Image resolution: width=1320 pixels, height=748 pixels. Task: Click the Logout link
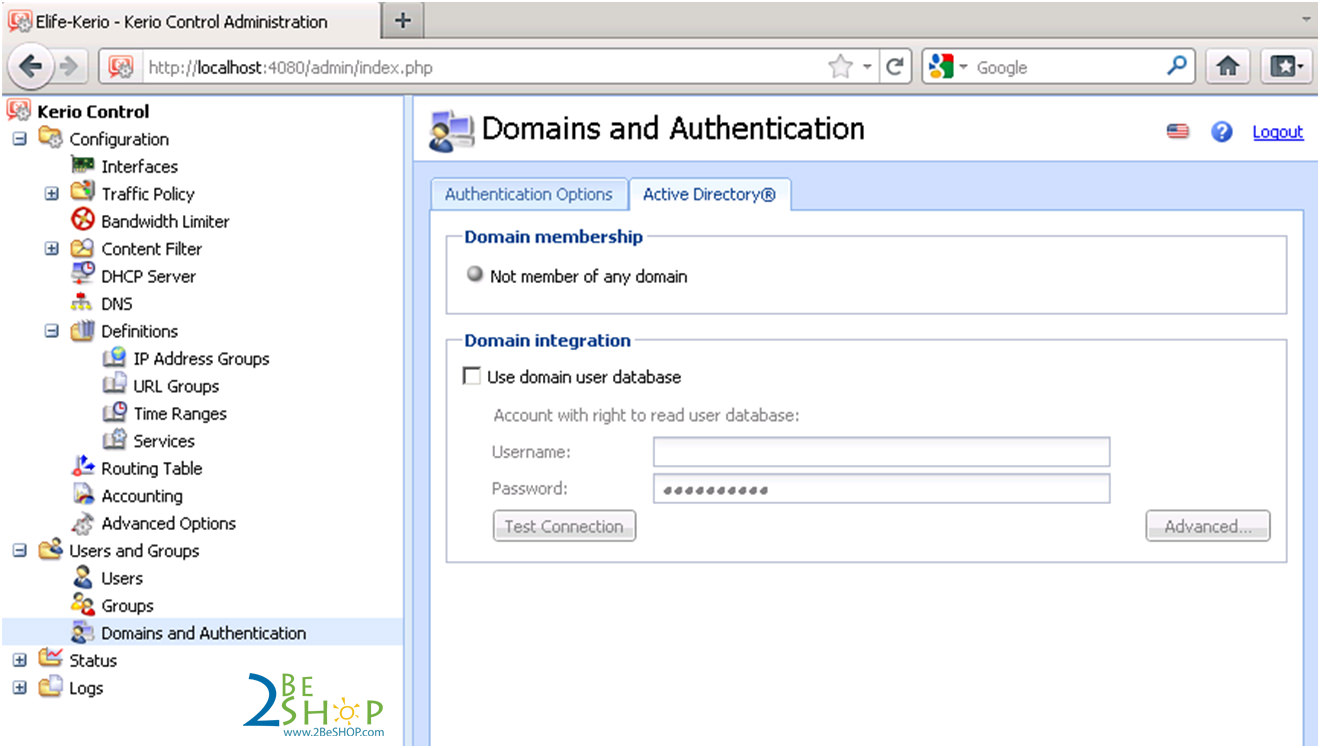[1278, 132]
